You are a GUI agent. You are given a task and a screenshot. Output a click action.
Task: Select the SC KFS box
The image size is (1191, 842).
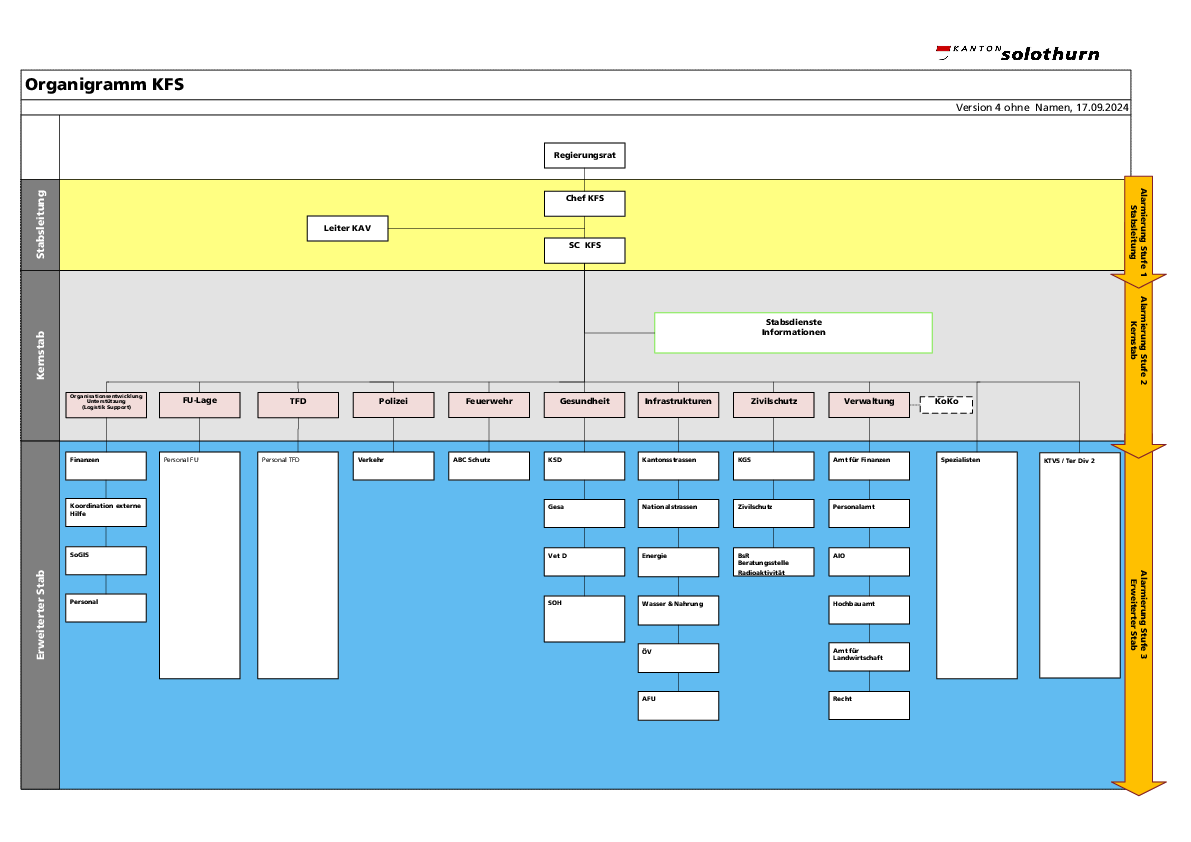click(584, 250)
